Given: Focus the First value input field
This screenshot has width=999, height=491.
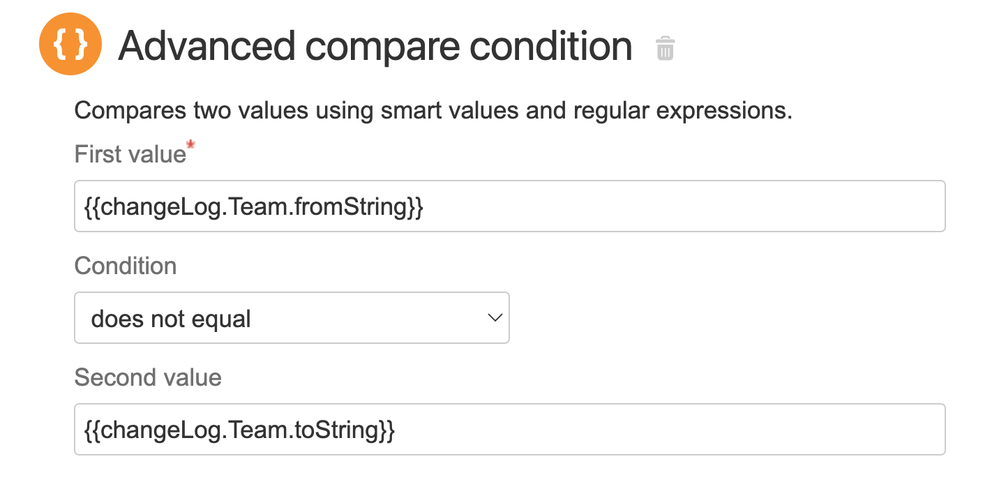Looking at the screenshot, I should tap(510, 206).
